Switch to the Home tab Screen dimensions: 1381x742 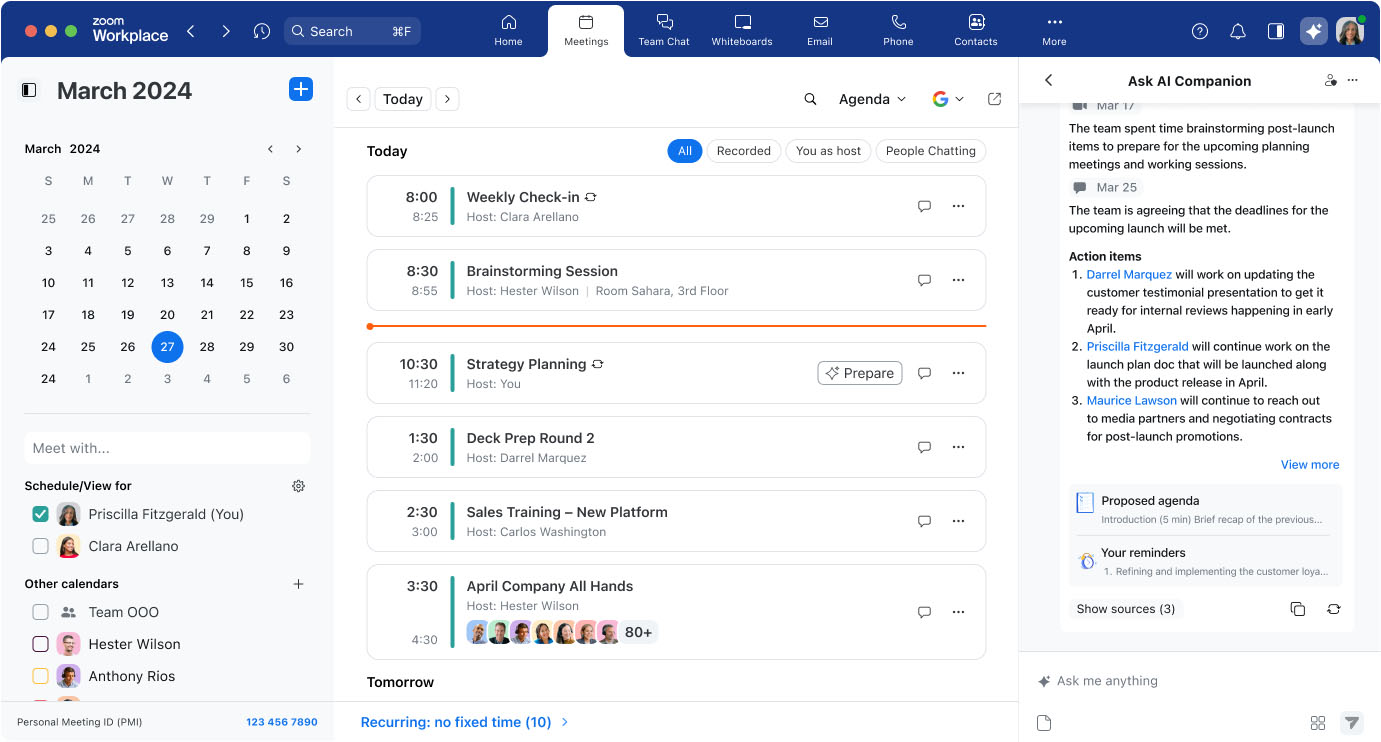tap(508, 30)
